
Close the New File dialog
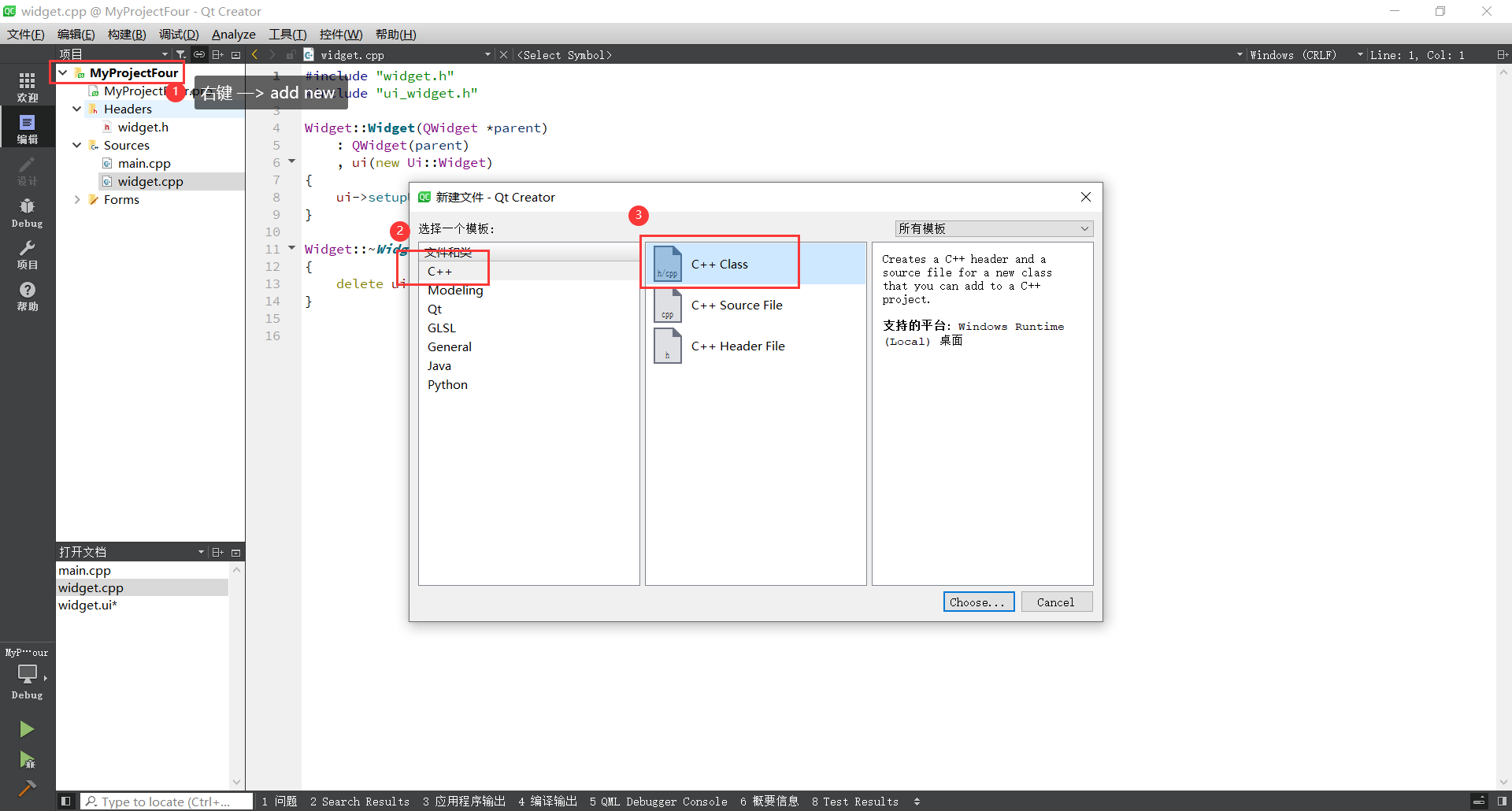(x=1086, y=197)
